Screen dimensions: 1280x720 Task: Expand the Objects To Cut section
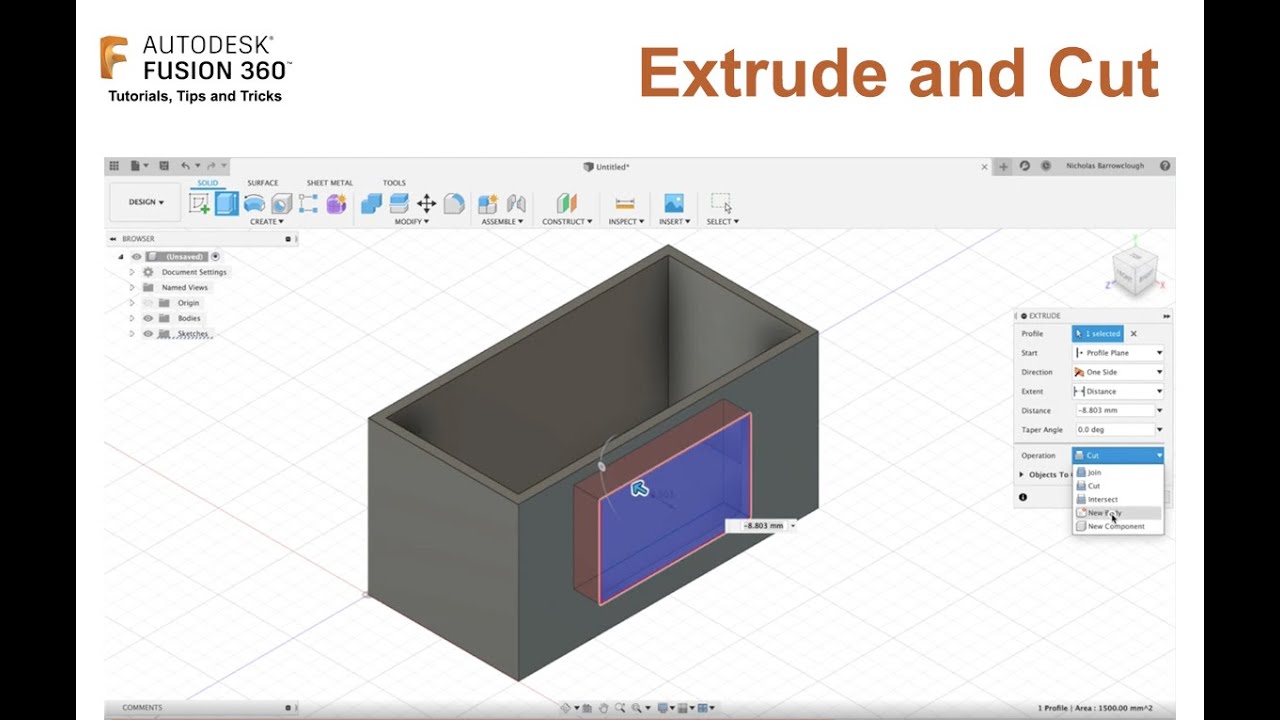tap(1022, 475)
